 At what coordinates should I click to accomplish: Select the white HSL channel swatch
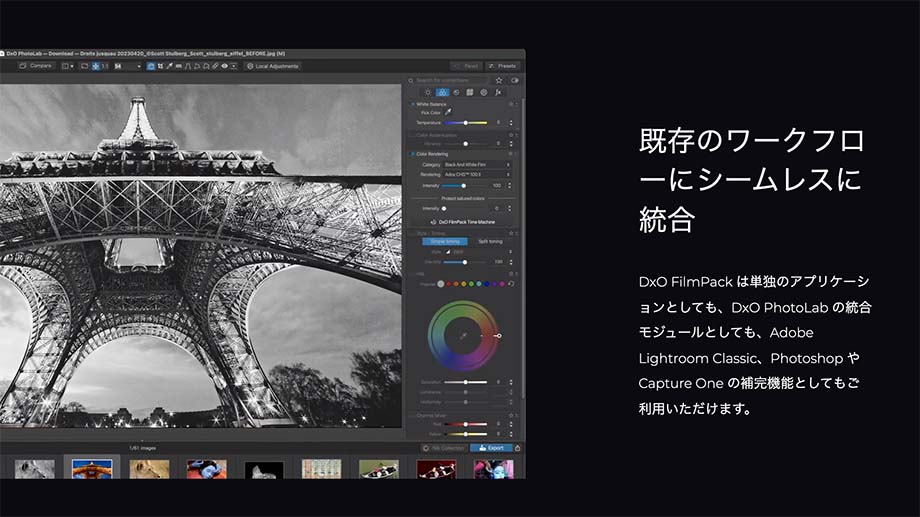(441, 284)
